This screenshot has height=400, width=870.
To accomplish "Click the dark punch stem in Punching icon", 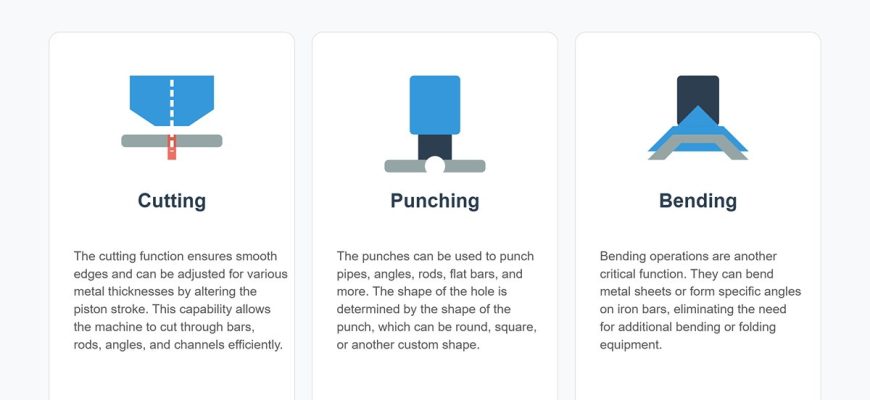I will 435,146.
